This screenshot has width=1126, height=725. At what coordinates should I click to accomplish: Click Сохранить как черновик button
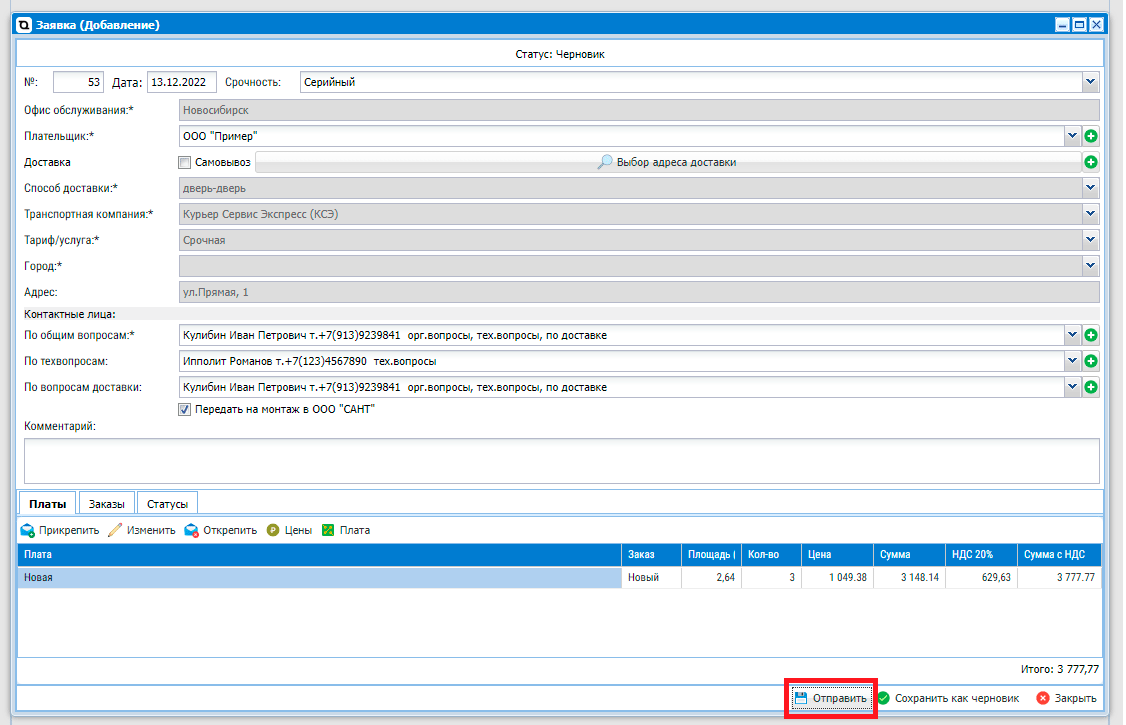[948, 698]
